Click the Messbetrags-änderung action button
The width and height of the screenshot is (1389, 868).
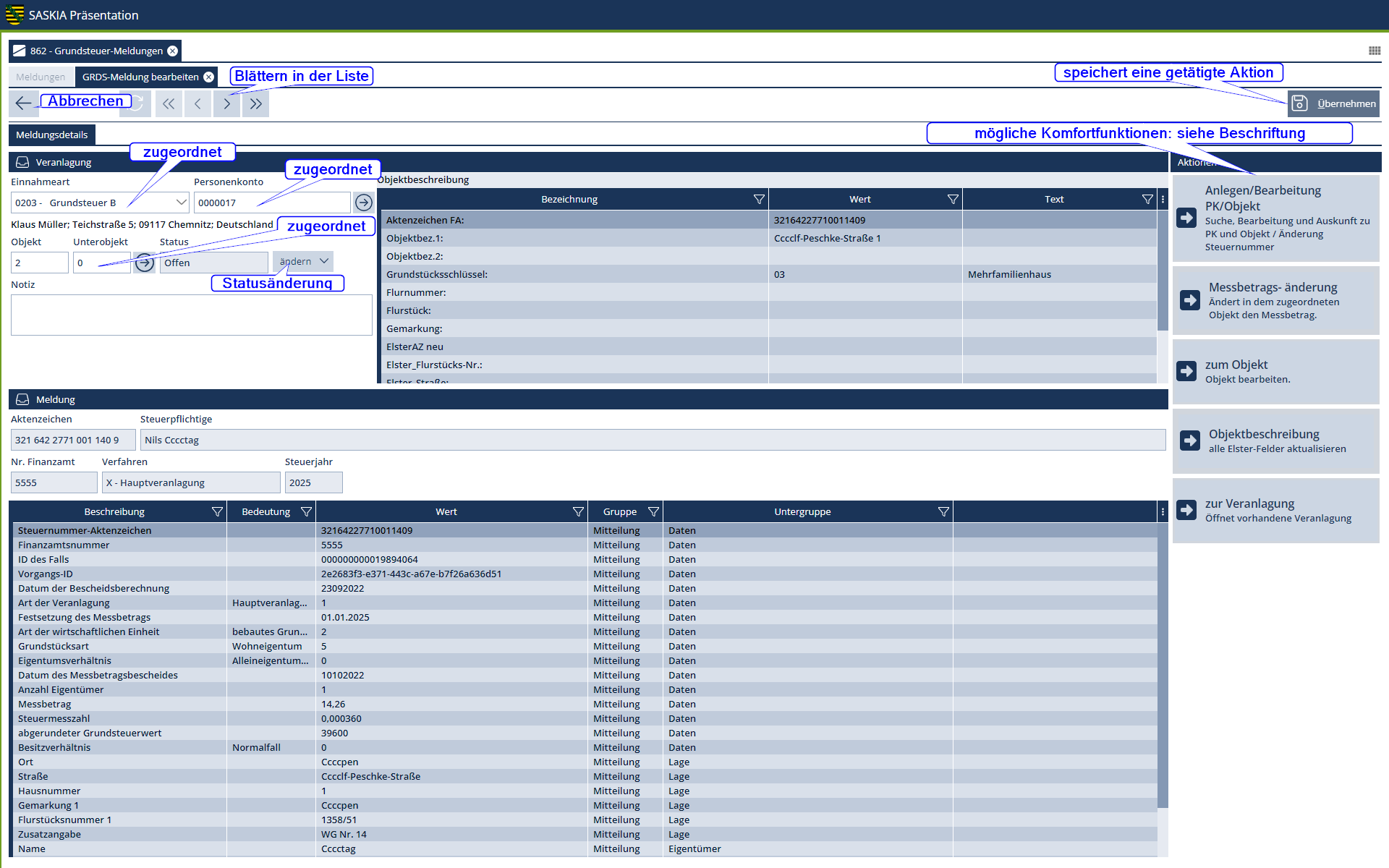[x=1275, y=300]
